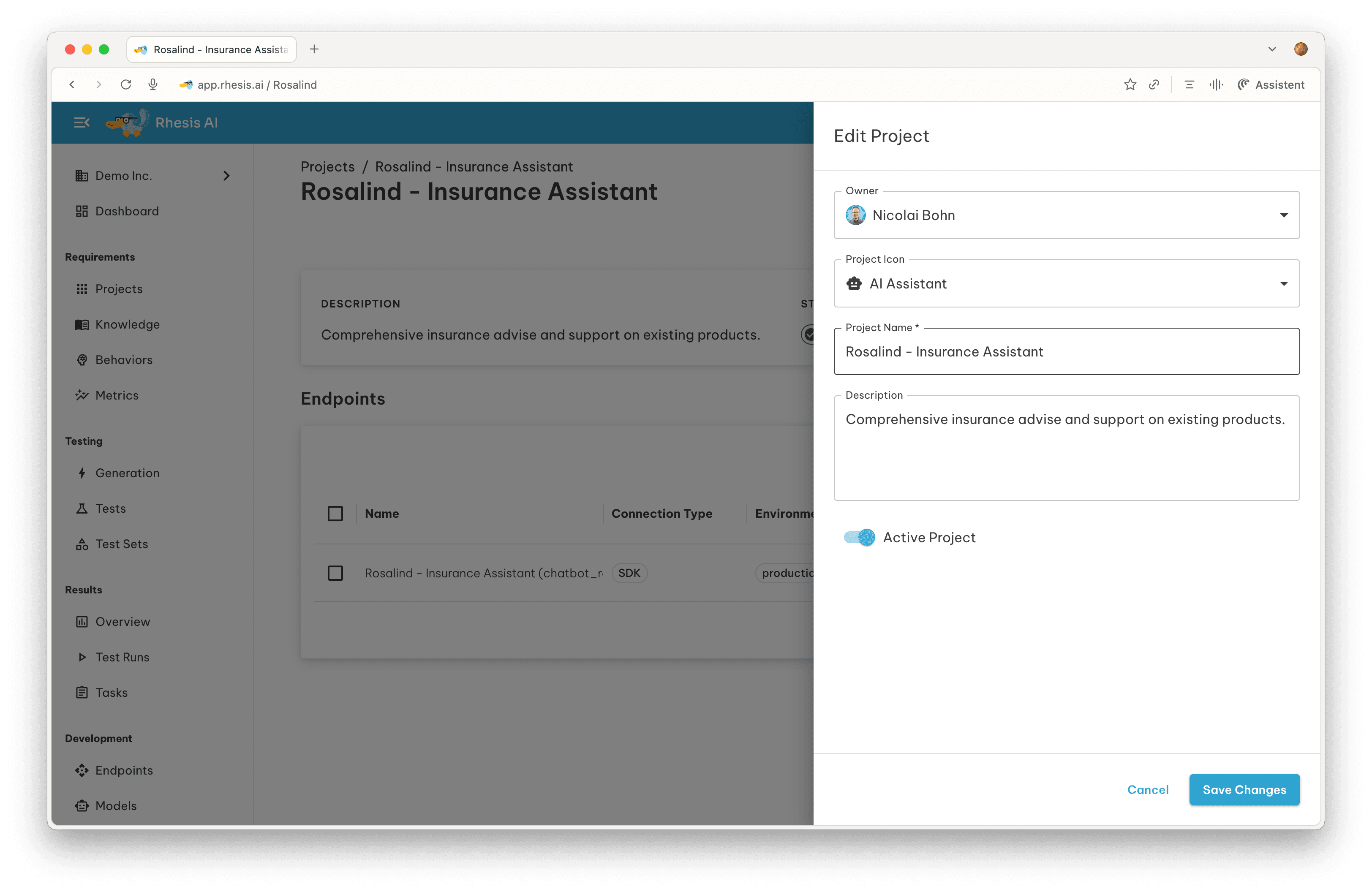The height and width of the screenshot is (892, 1372).
Task: Click the Save Changes button
Action: click(x=1244, y=789)
